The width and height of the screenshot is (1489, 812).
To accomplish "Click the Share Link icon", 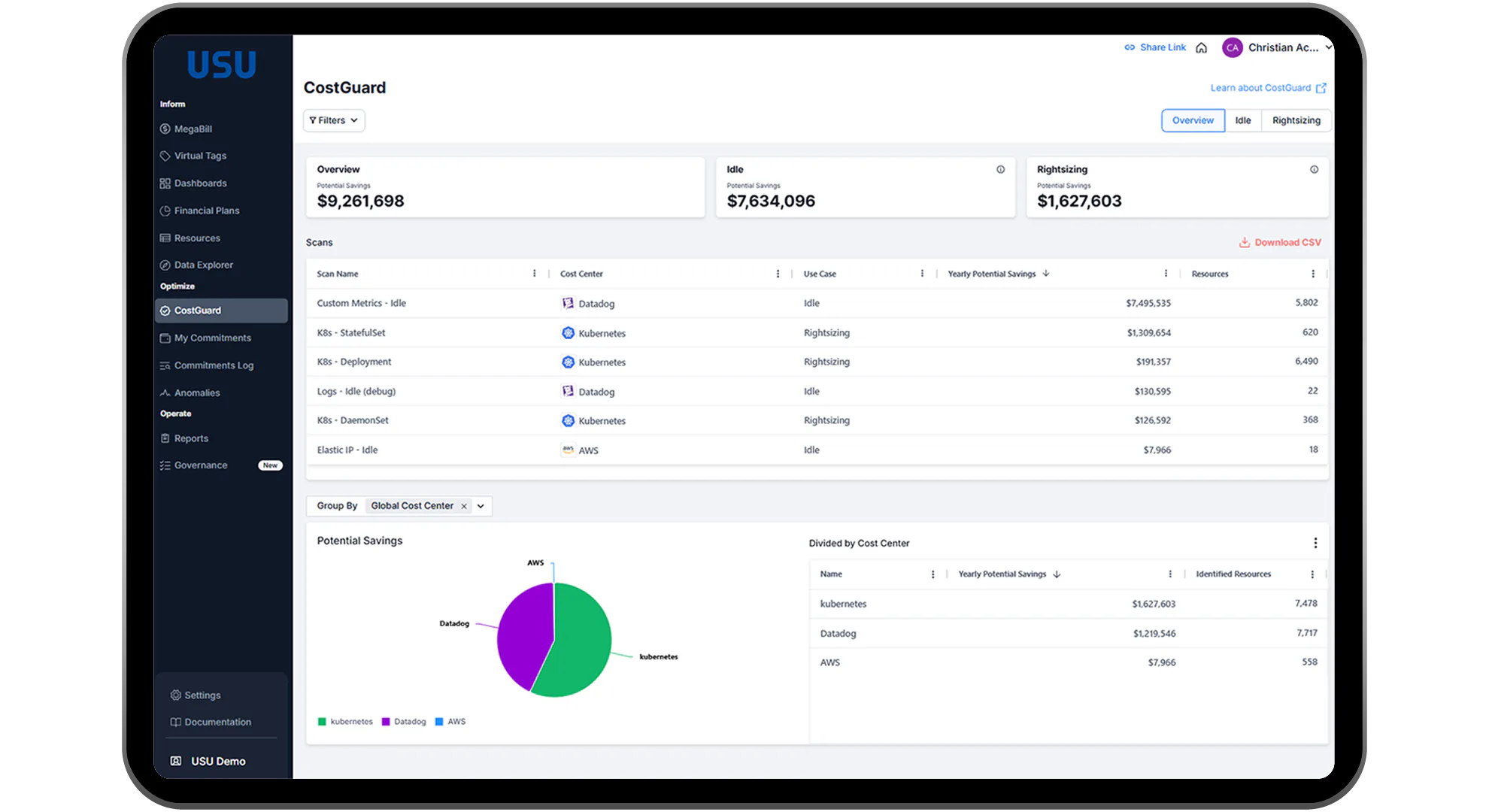I will point(1130,47).
